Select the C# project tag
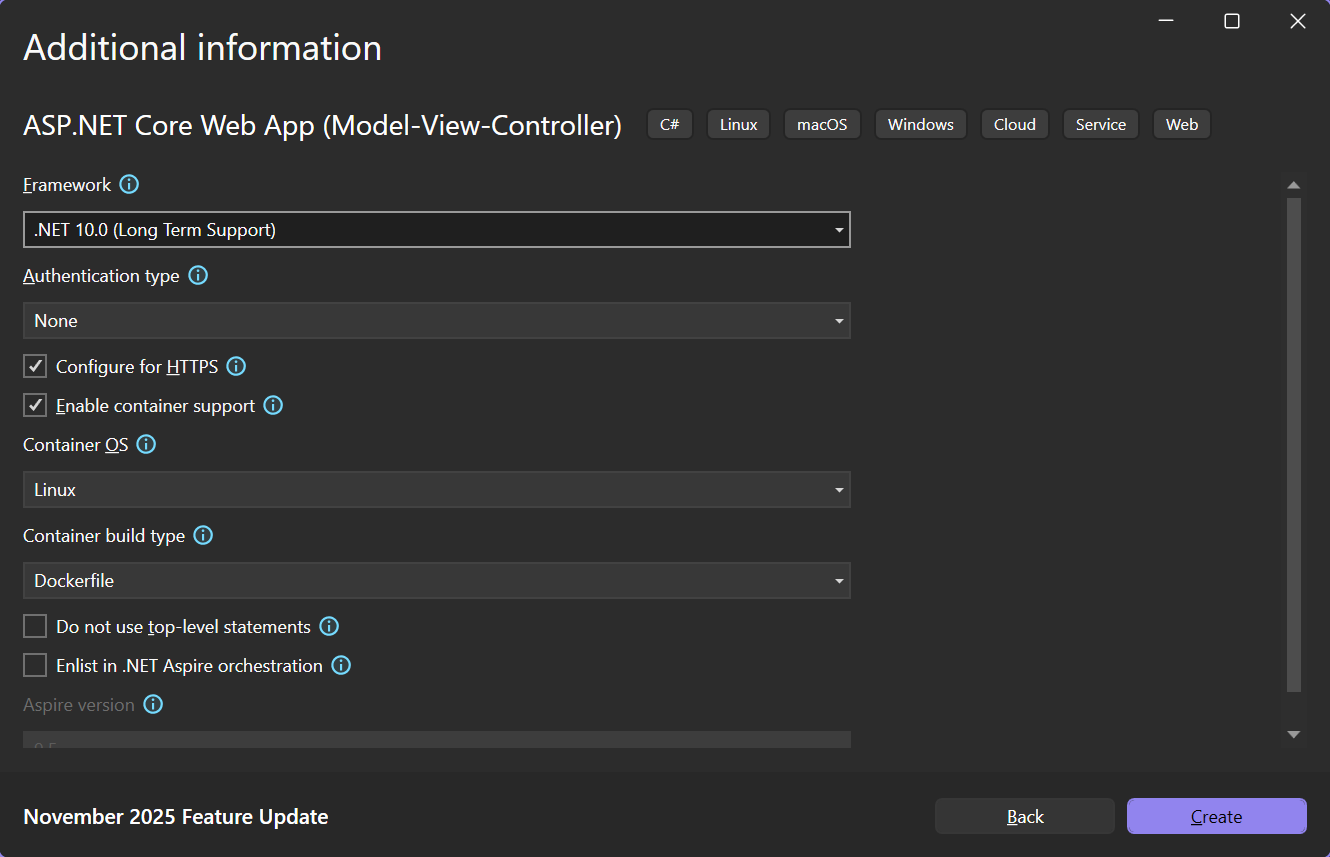The height and width of the screenshot is (857, 1330). coord(670,124)
